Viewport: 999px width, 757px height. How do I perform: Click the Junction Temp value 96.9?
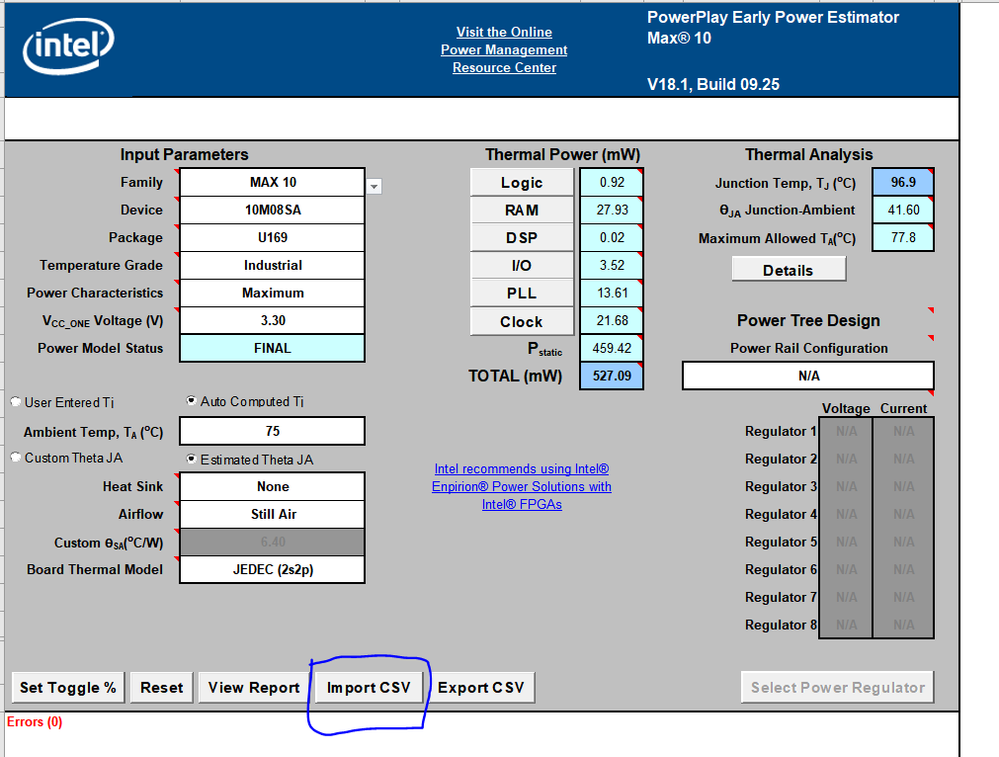click(x=903, y=182)
